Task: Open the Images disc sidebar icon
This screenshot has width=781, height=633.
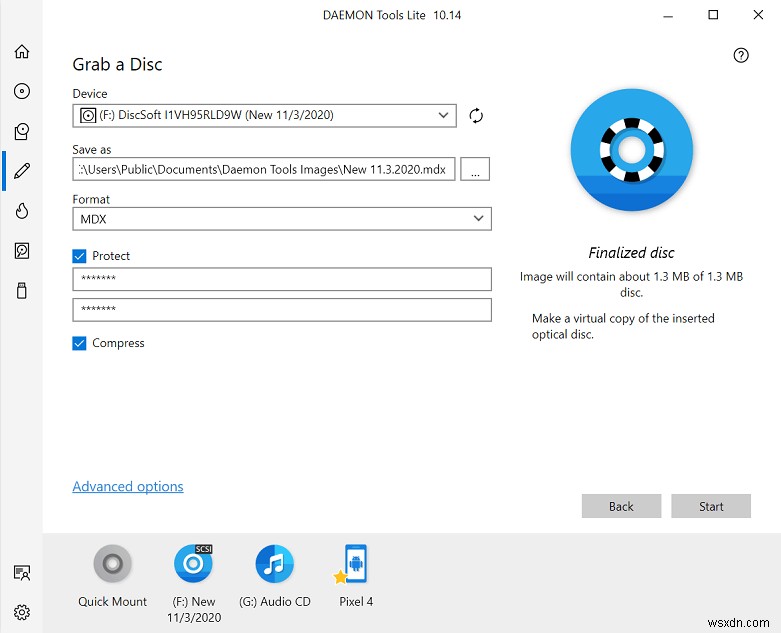Action: coord(22,91)
